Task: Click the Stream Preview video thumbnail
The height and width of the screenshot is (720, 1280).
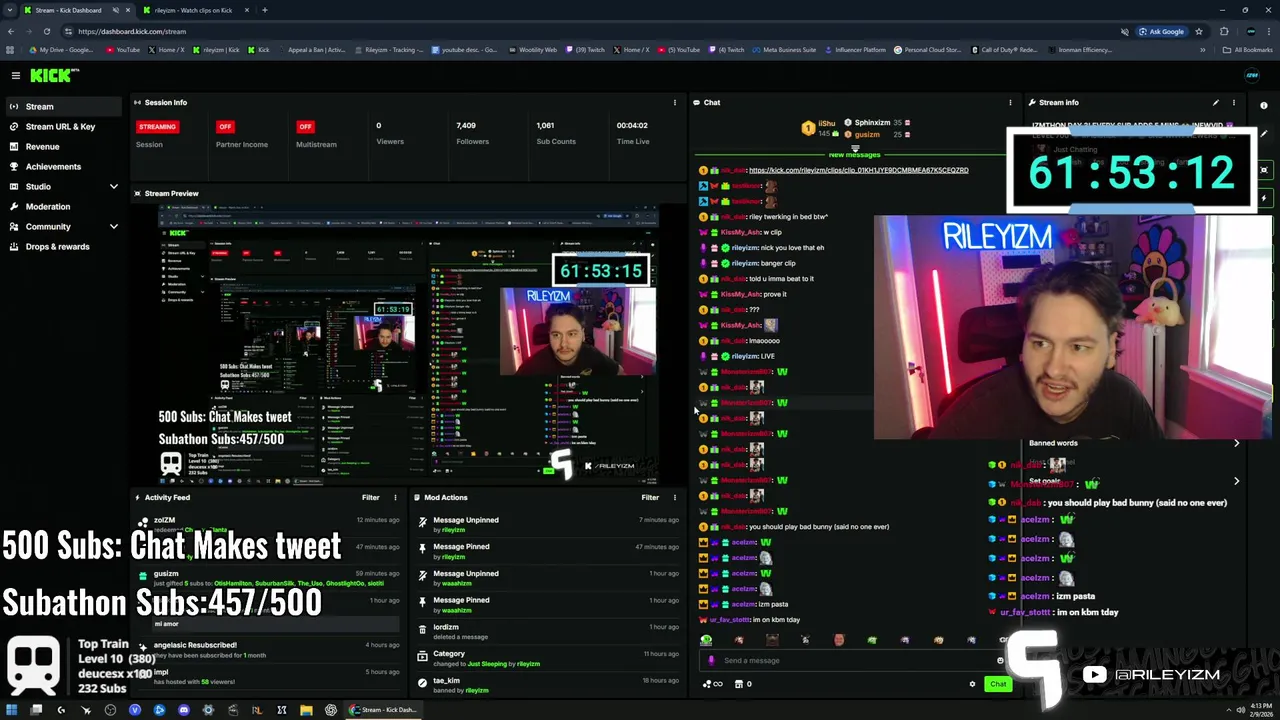Action: [x=408, y=345]
